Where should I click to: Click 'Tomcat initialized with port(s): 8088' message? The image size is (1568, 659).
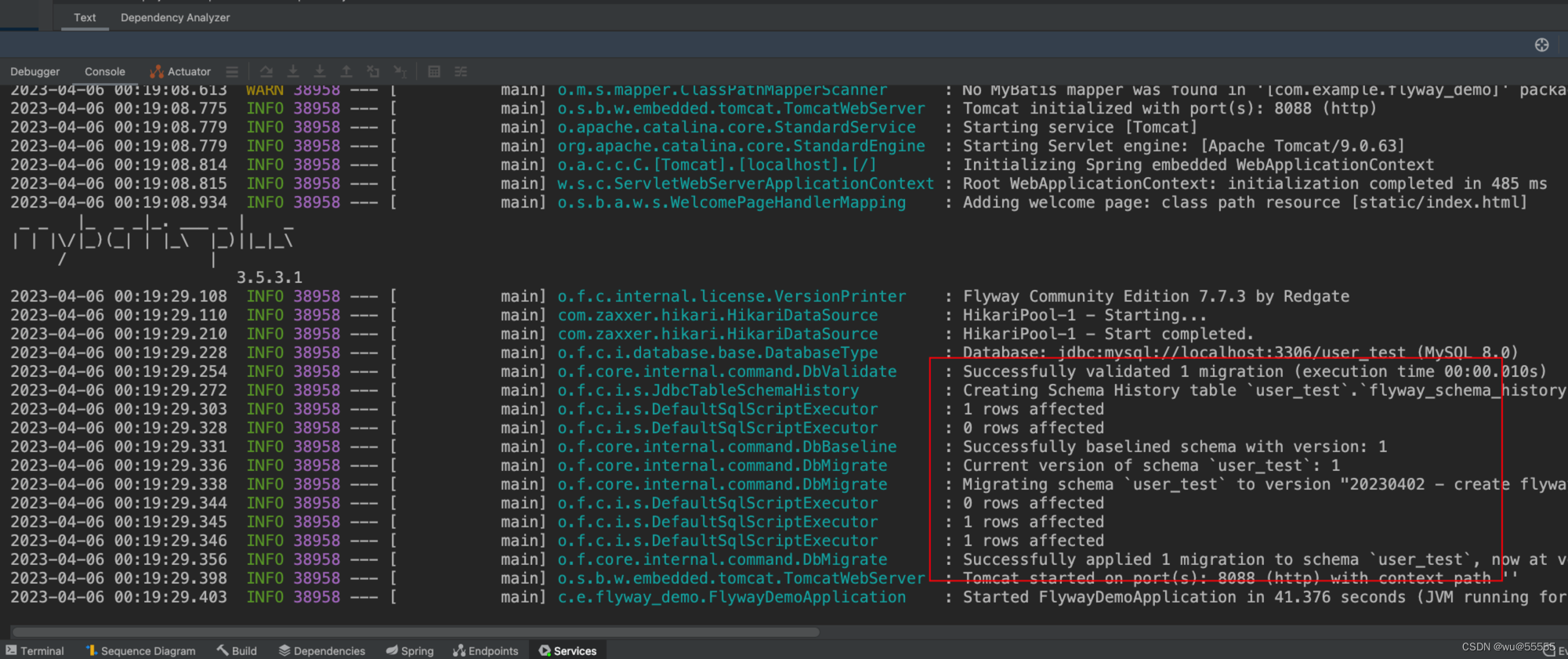1169,108
